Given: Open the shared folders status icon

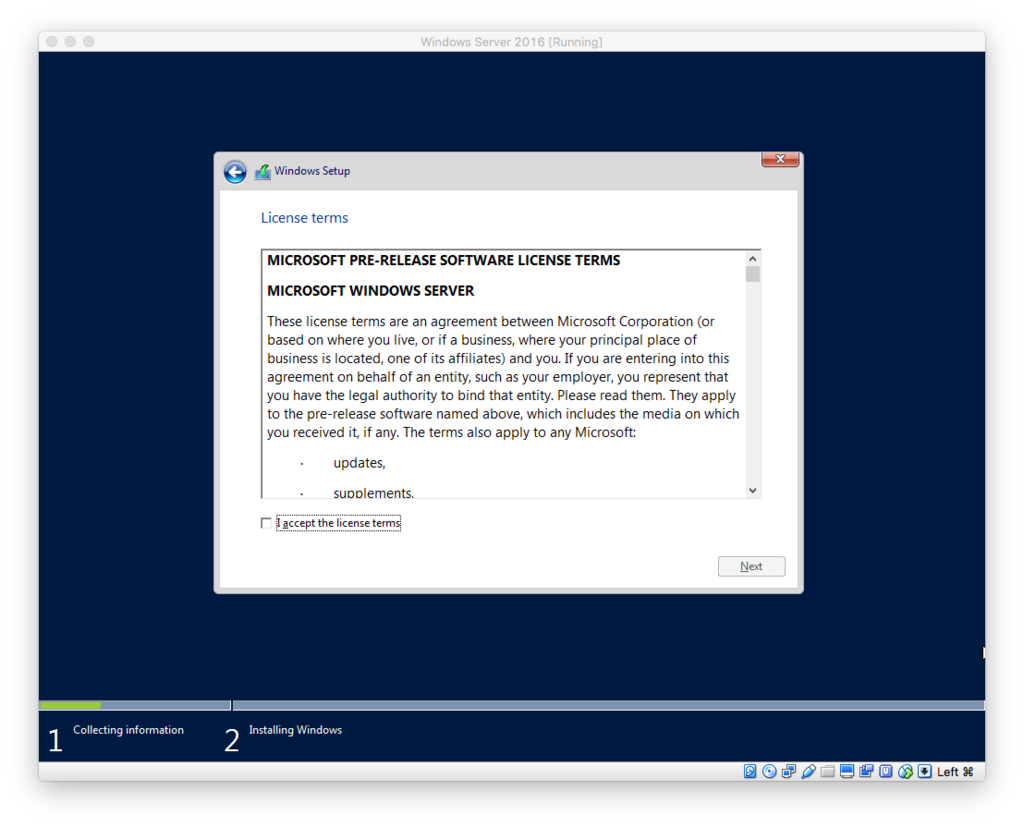Looking at the screenshot, I should click(827, 771).
